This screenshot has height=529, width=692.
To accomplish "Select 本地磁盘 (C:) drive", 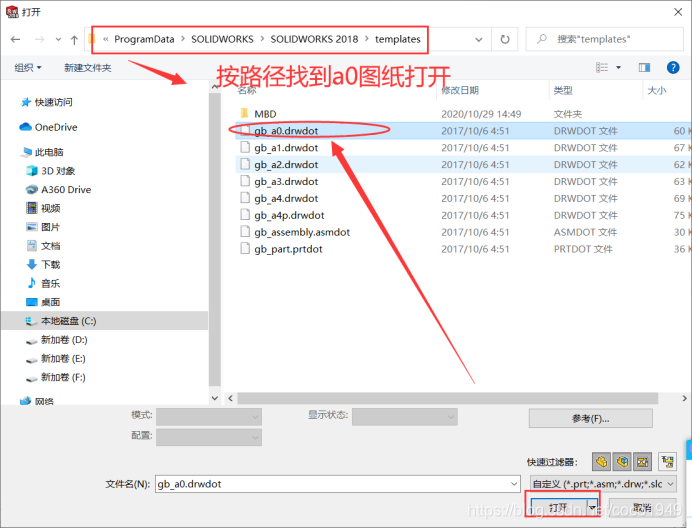I will point(68,321).
